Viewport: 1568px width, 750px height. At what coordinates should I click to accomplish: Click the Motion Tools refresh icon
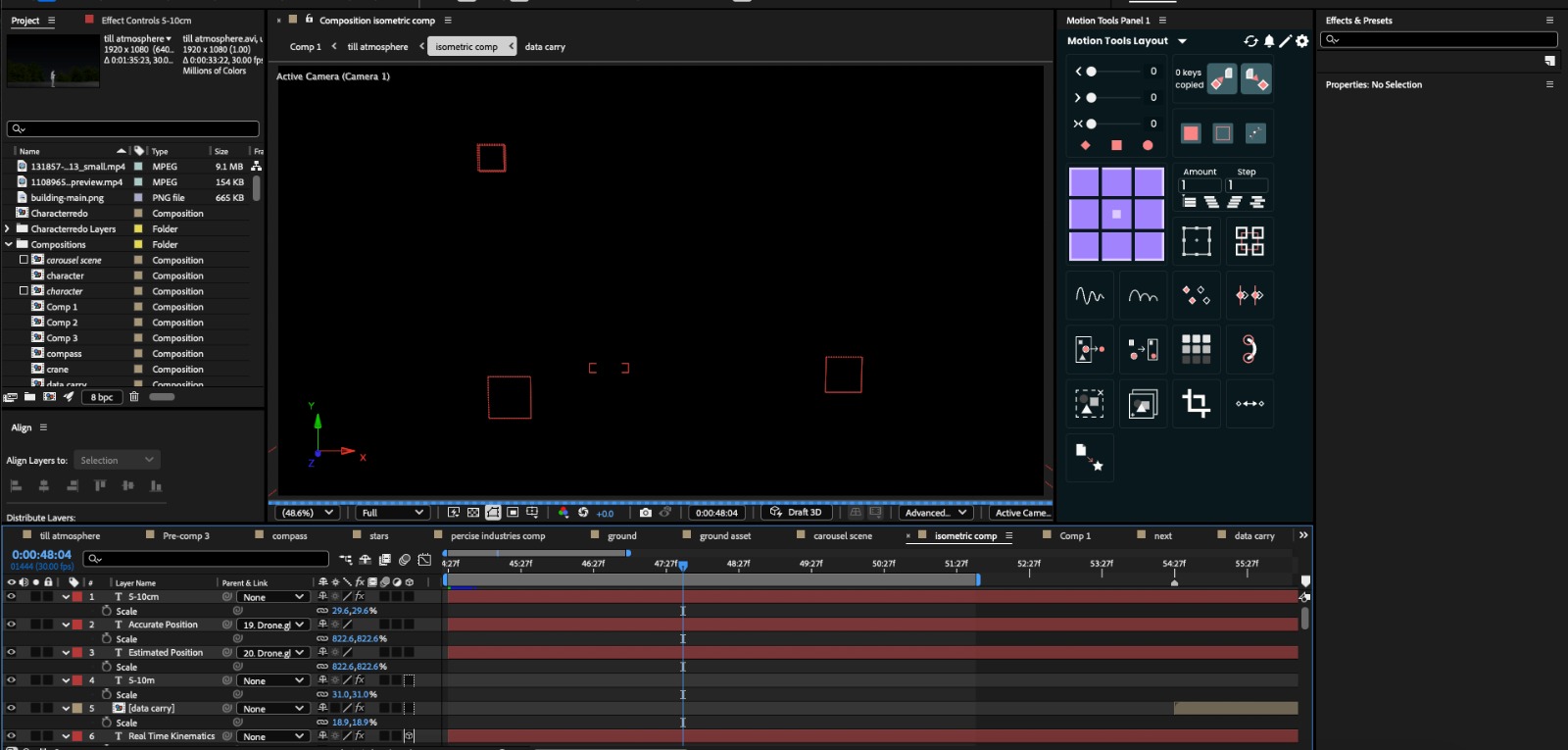coord(1250,41)
